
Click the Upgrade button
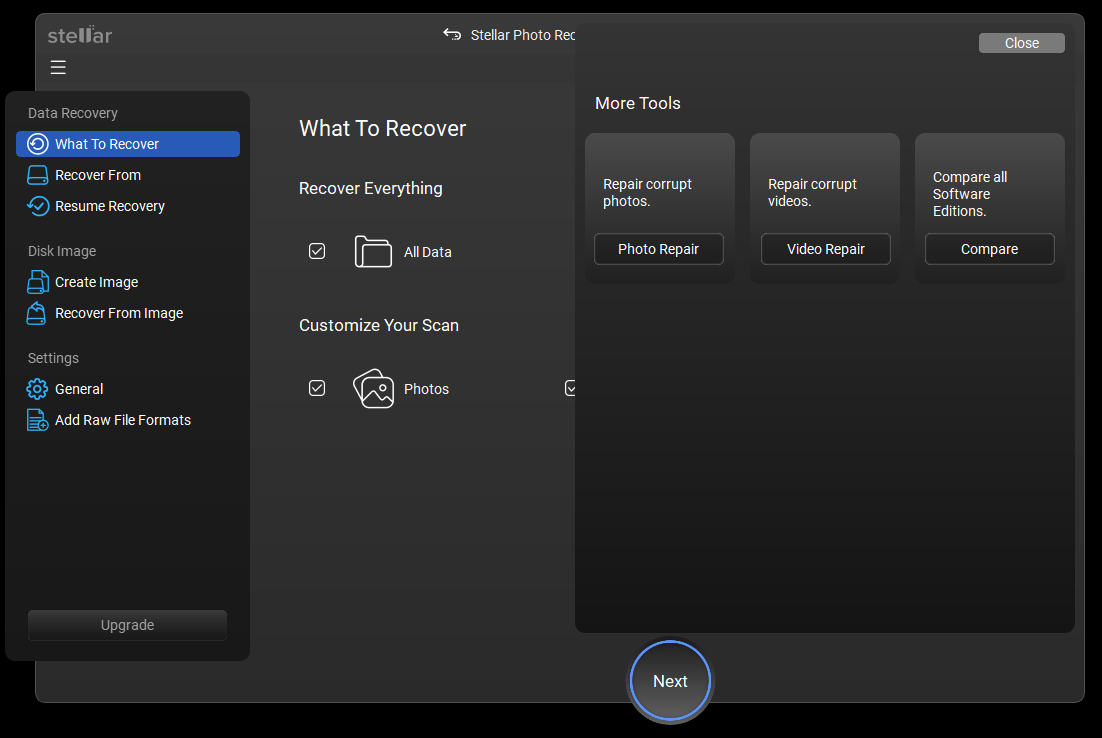127,625
